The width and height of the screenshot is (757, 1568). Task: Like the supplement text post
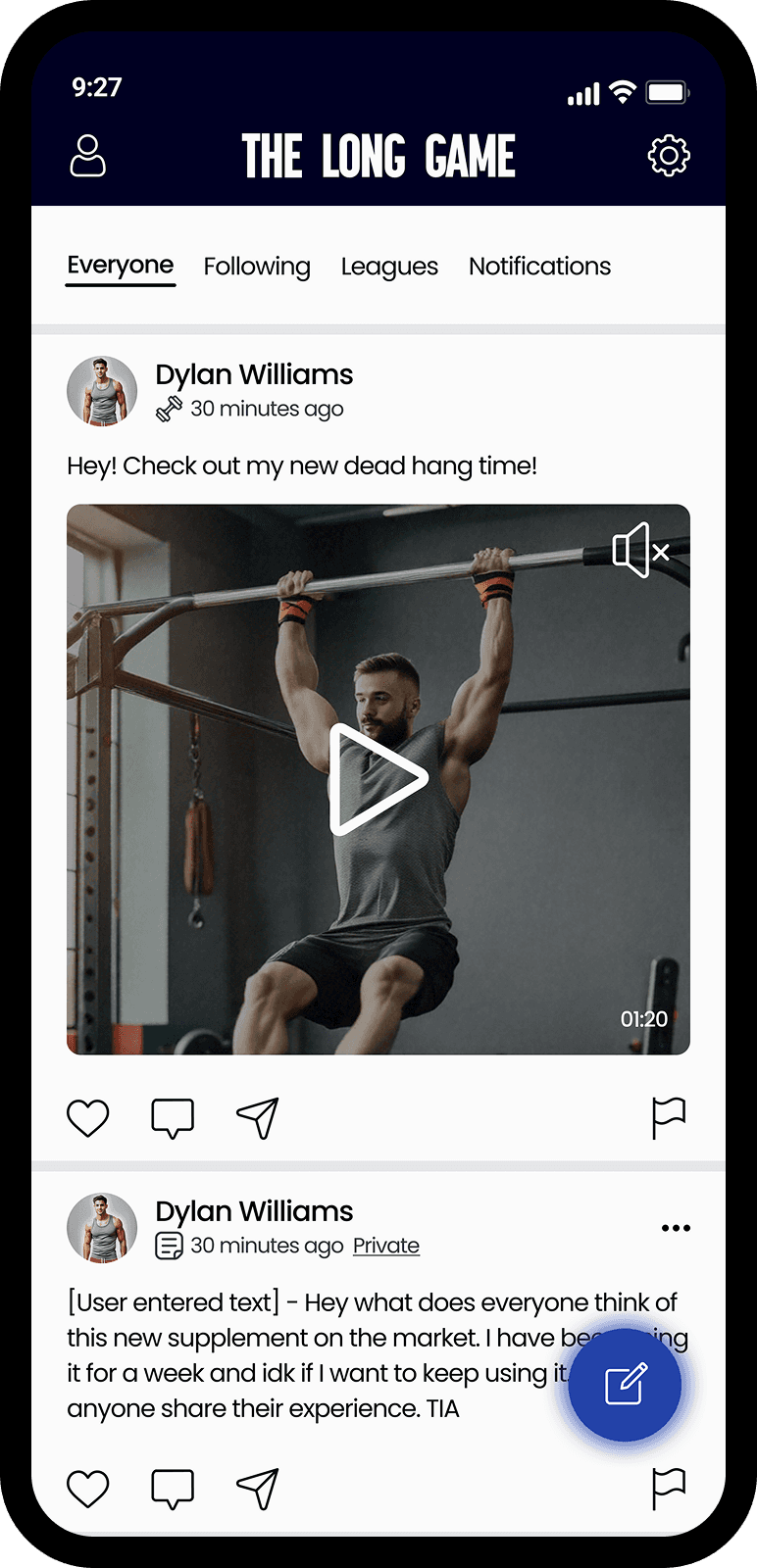coord(87,1489)
